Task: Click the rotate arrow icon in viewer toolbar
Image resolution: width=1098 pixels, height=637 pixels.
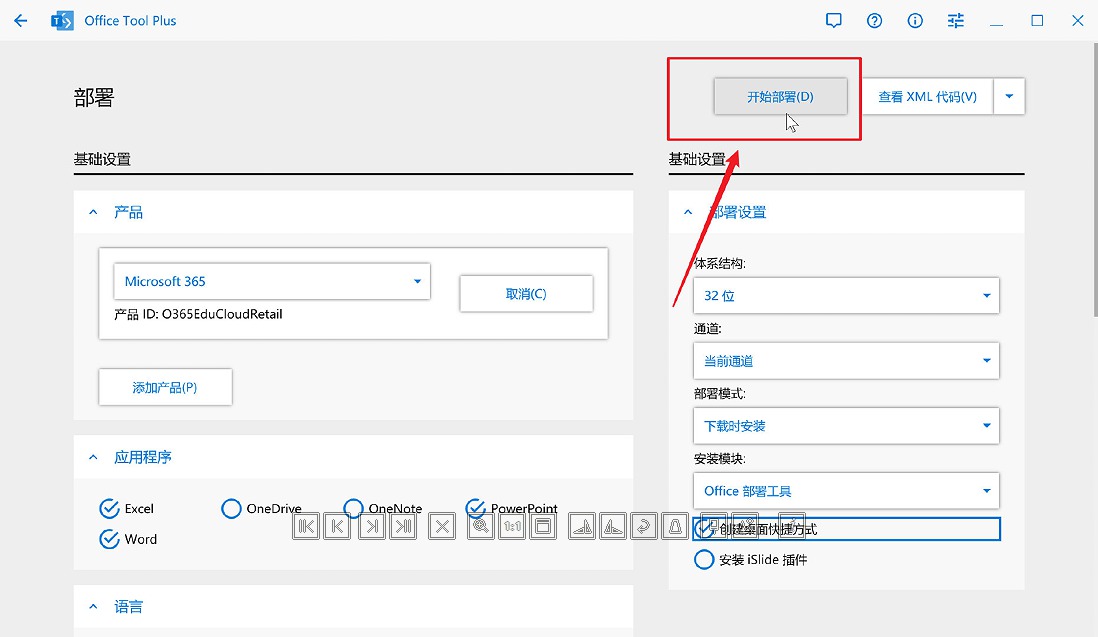Action: 644,526
